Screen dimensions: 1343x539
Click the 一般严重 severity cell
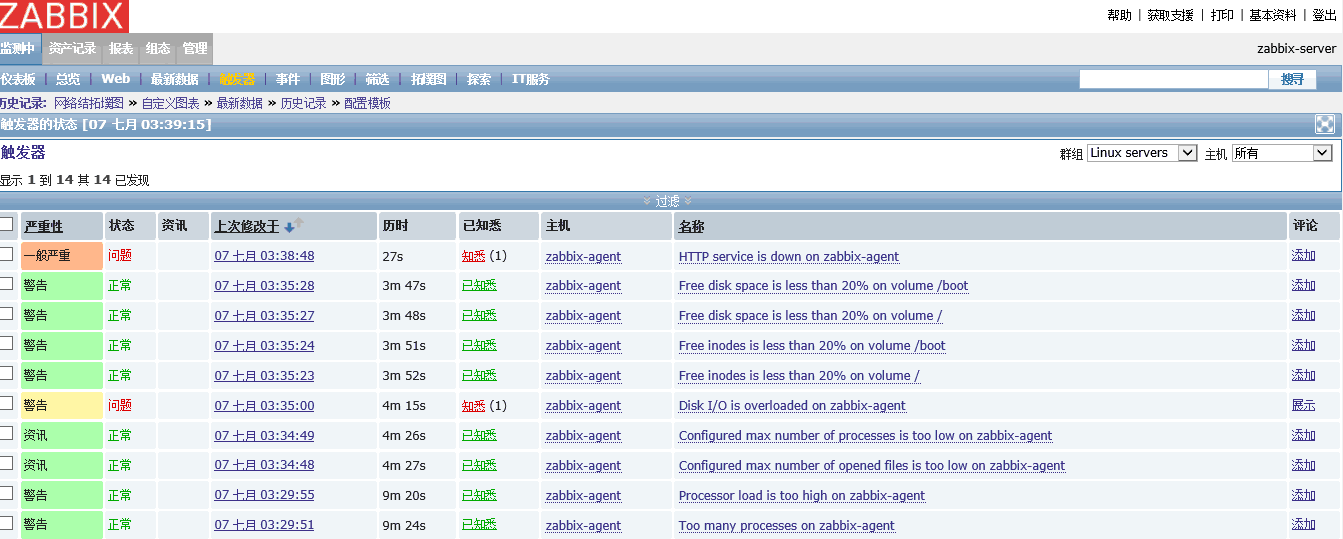61,255
